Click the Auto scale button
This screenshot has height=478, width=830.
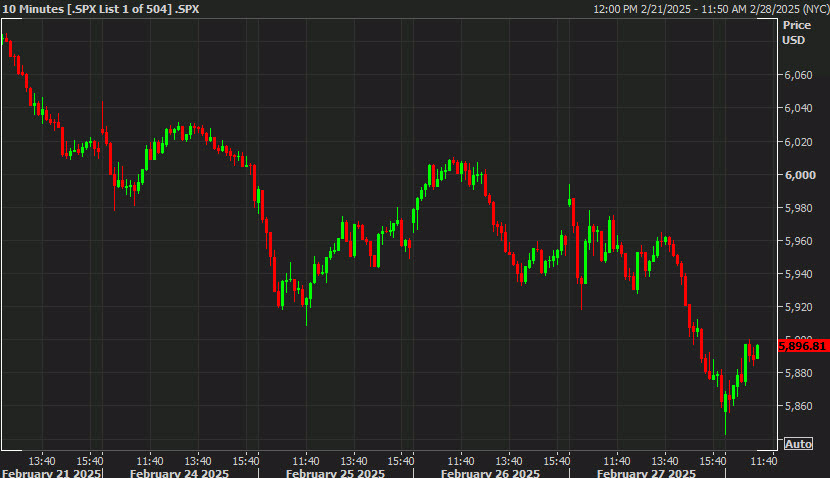click(x=798, y=444)
